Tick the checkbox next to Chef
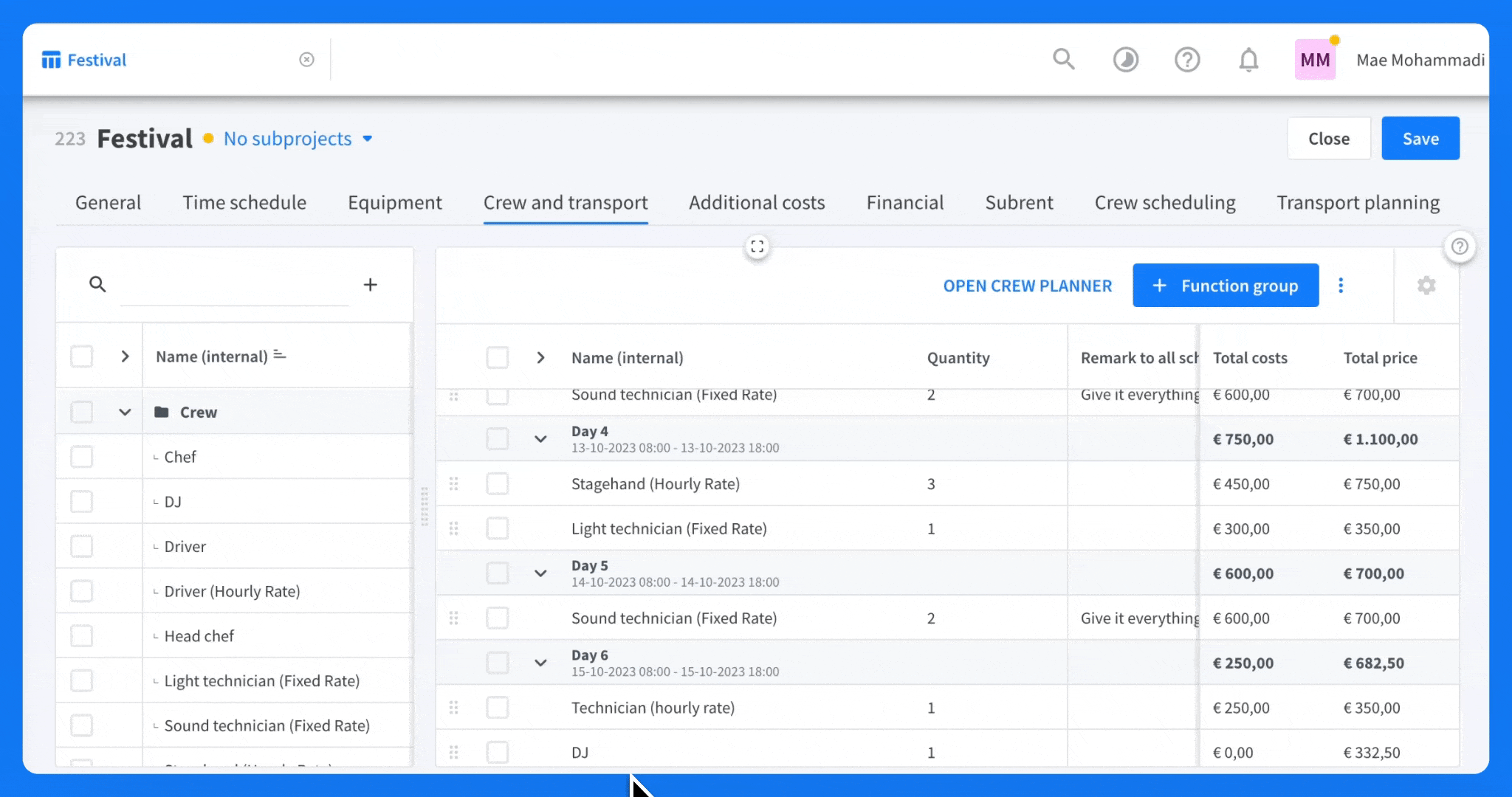1512x797 pixels. click(81, 457)
